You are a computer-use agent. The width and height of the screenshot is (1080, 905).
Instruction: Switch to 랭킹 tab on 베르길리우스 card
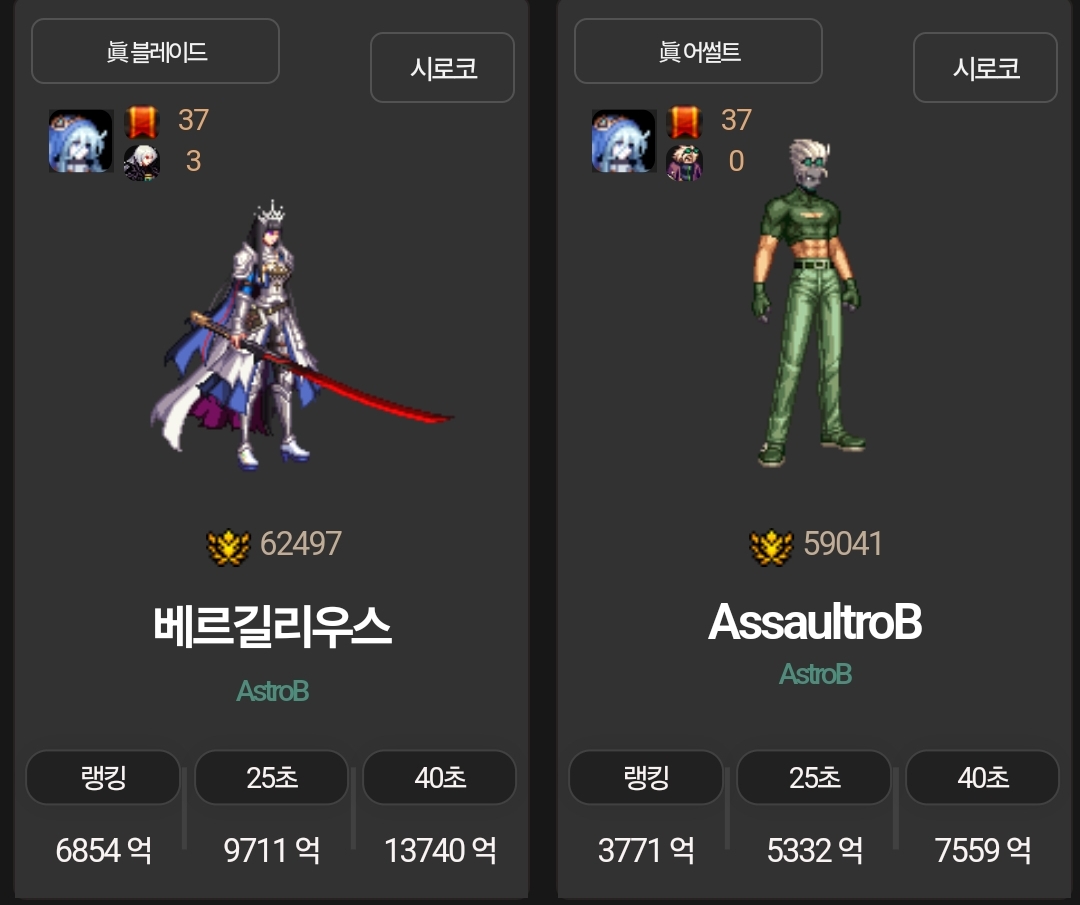coord(103,778)
